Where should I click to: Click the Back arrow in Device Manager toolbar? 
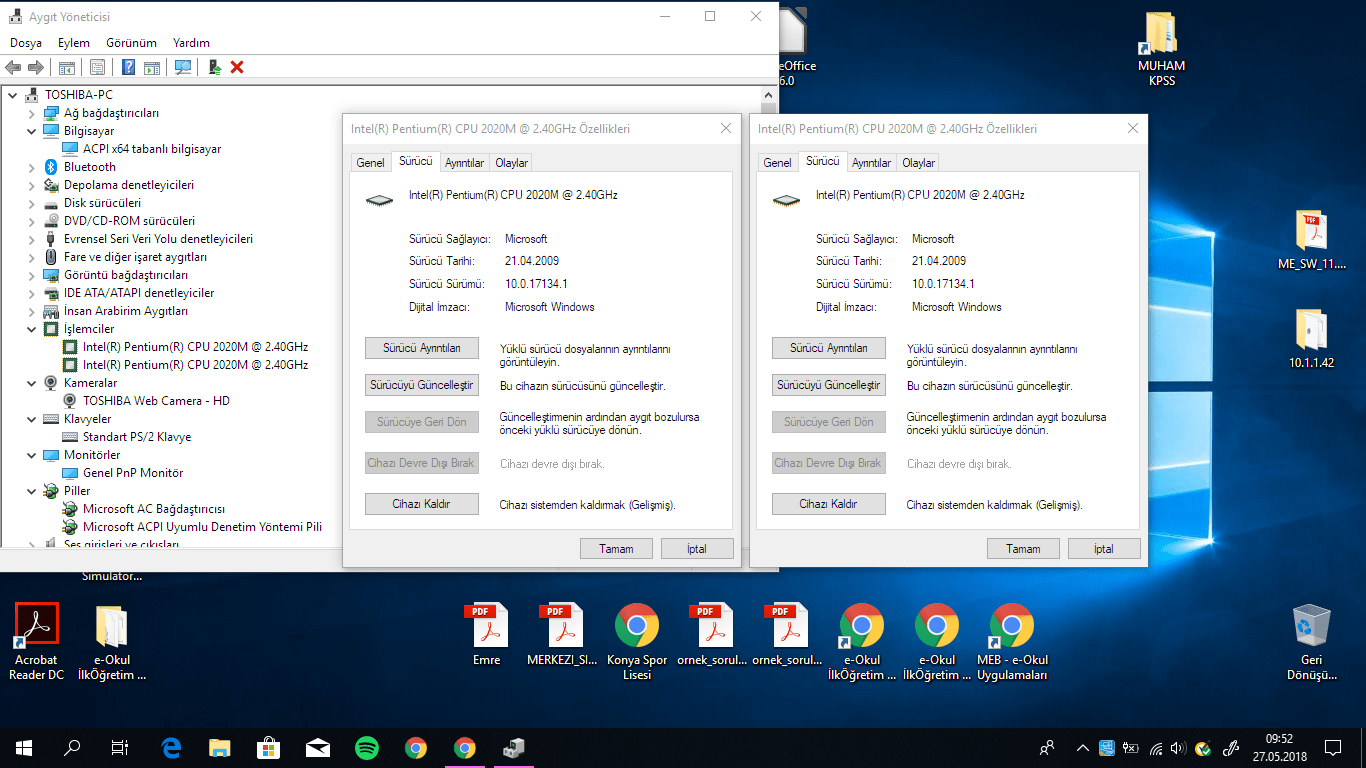click(13, 67)
